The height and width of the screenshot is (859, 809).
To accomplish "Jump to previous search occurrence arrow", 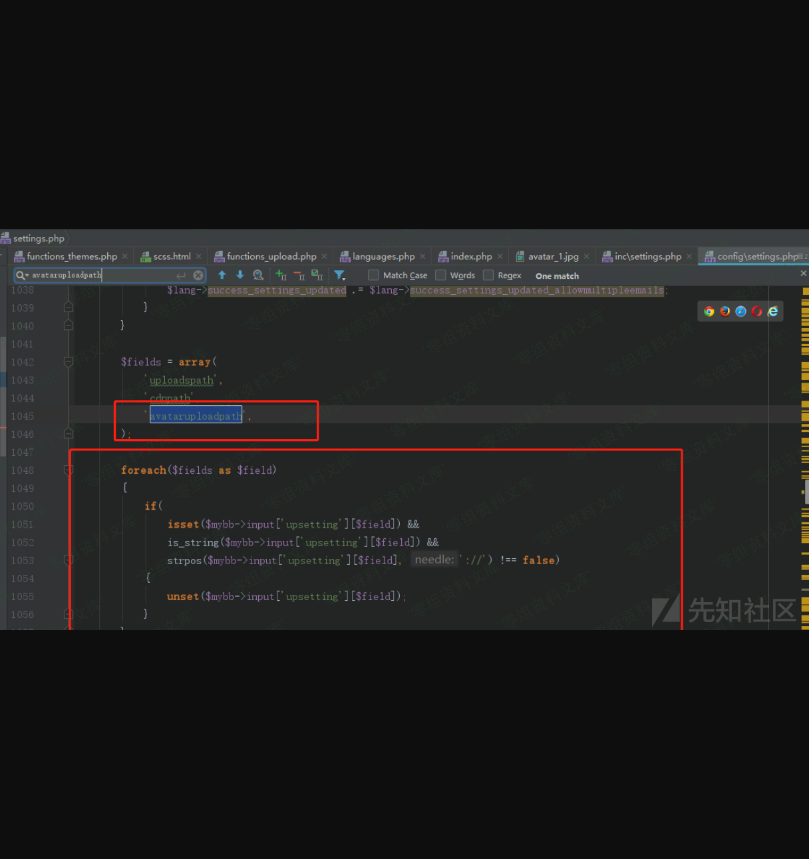I will point(222,275).
